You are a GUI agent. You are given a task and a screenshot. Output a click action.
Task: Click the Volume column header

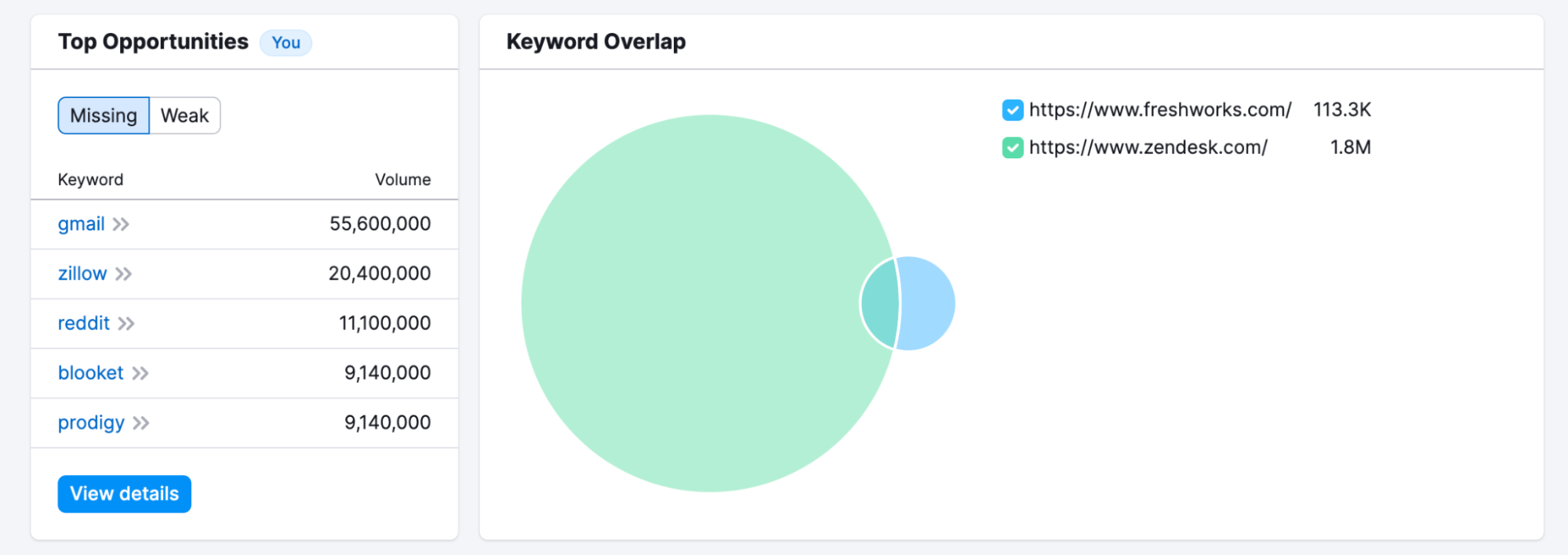pyautogui.click(x=402, y=180)
